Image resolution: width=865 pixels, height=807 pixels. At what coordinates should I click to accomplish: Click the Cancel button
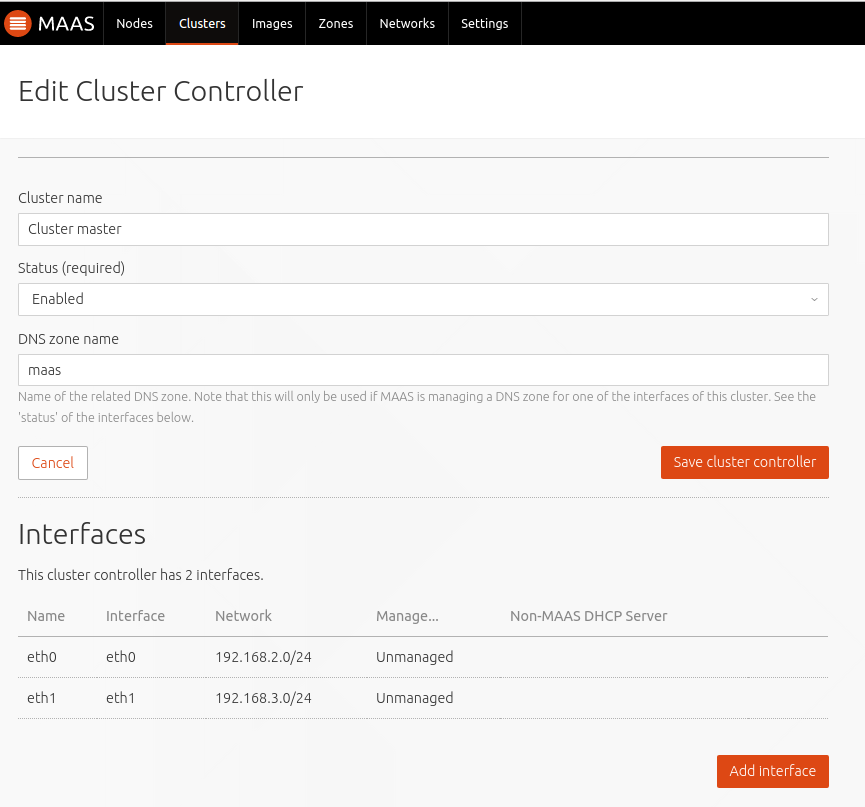pyautogui.click(x=53, y=463)
